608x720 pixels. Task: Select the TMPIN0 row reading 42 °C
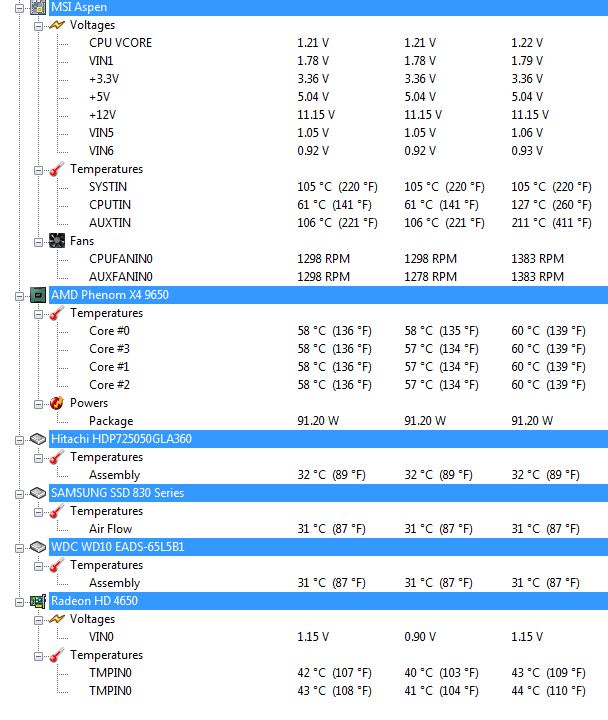(110, 673)
